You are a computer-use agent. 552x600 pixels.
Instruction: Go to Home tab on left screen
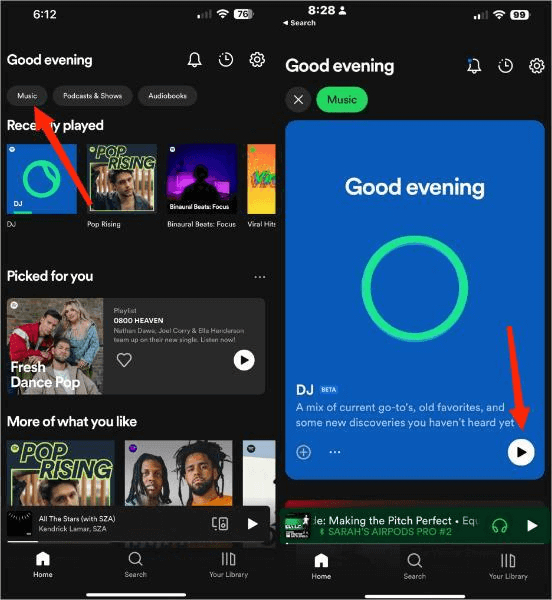[x=42, y=565]
